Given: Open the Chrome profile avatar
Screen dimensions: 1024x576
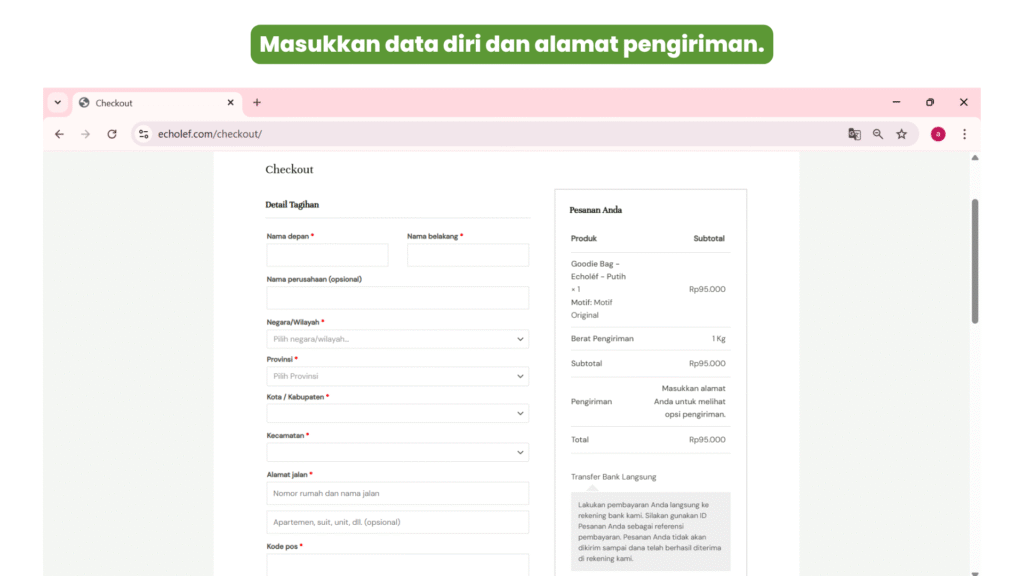Looking at the screenshot, I should point(938,134).
